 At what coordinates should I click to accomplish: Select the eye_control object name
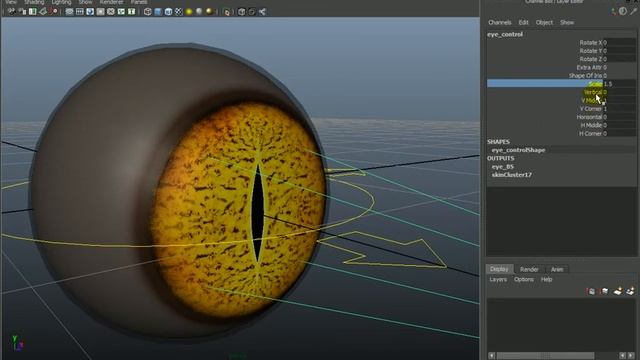pyautogui.click(x=505, y=34)
